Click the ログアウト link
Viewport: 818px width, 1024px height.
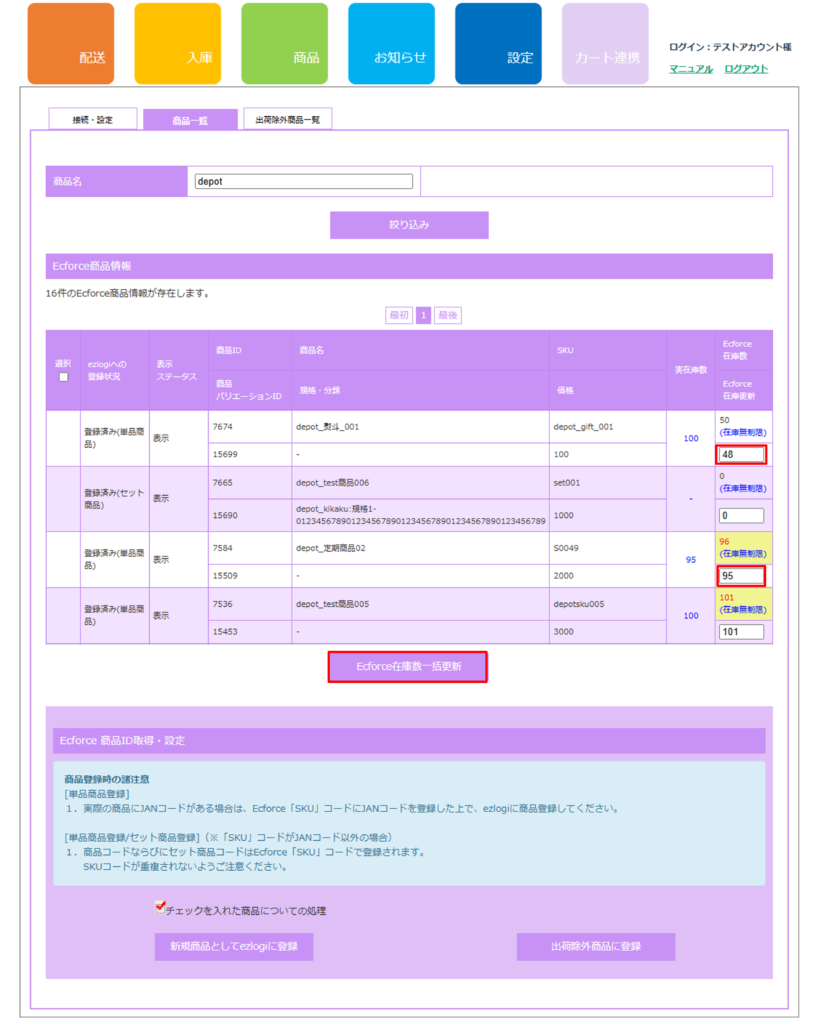point(746,69)
